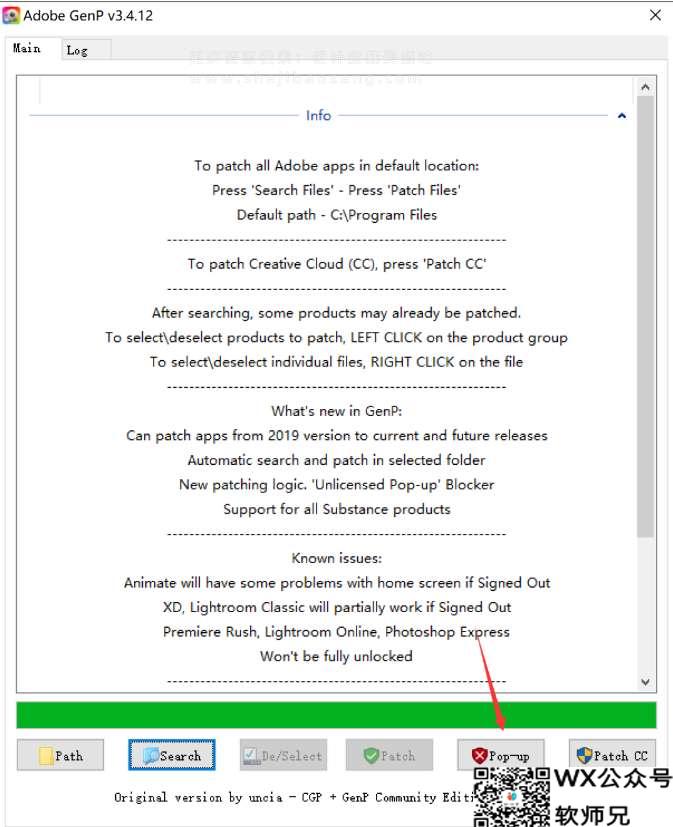Click 'Premiere Rush, Lightroom Online, Photoshop Express' line
Screen dimensions: 673x827
click(x=336, y=632)
